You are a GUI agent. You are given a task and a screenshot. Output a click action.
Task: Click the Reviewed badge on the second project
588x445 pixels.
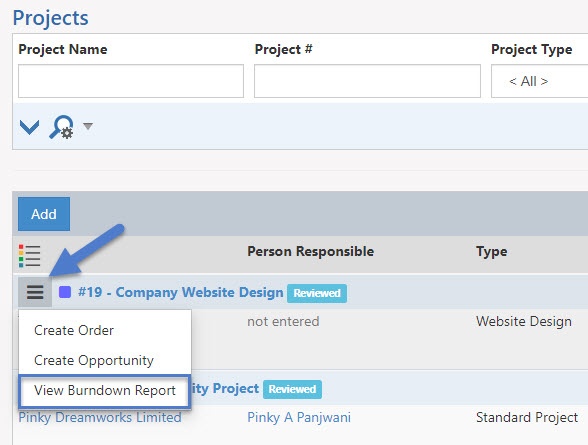pyautogui.click(x=292, y=389)
